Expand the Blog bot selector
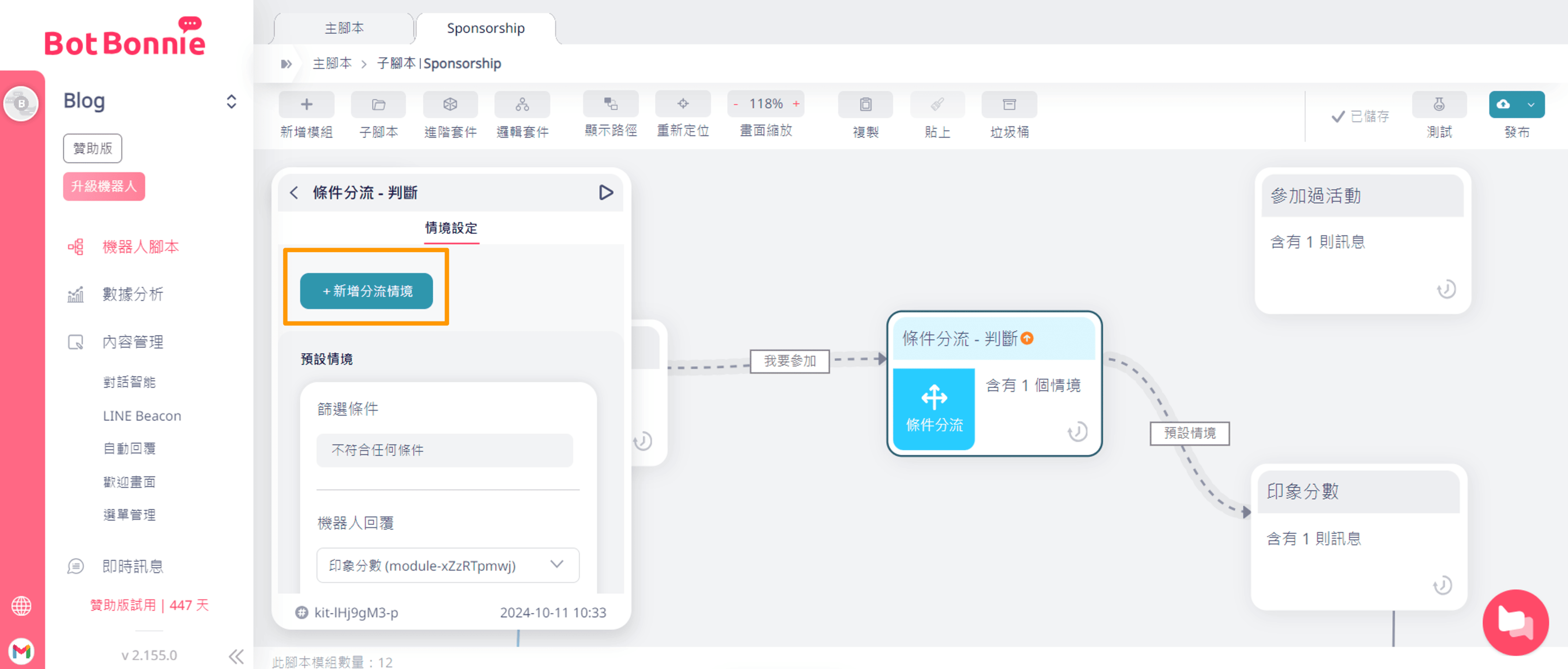Viewport: 1568px width, 669px height. point(231,101)
